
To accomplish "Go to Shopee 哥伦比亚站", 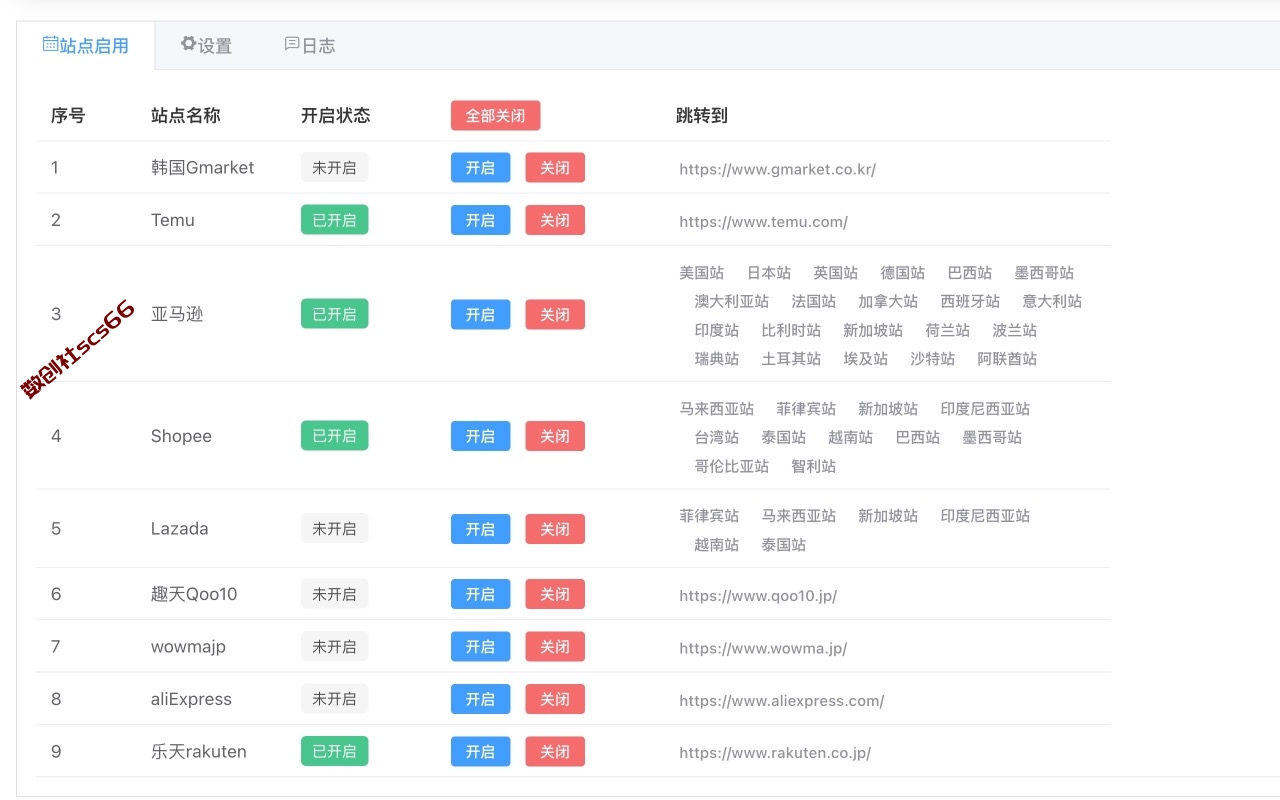I will [732, 466].
